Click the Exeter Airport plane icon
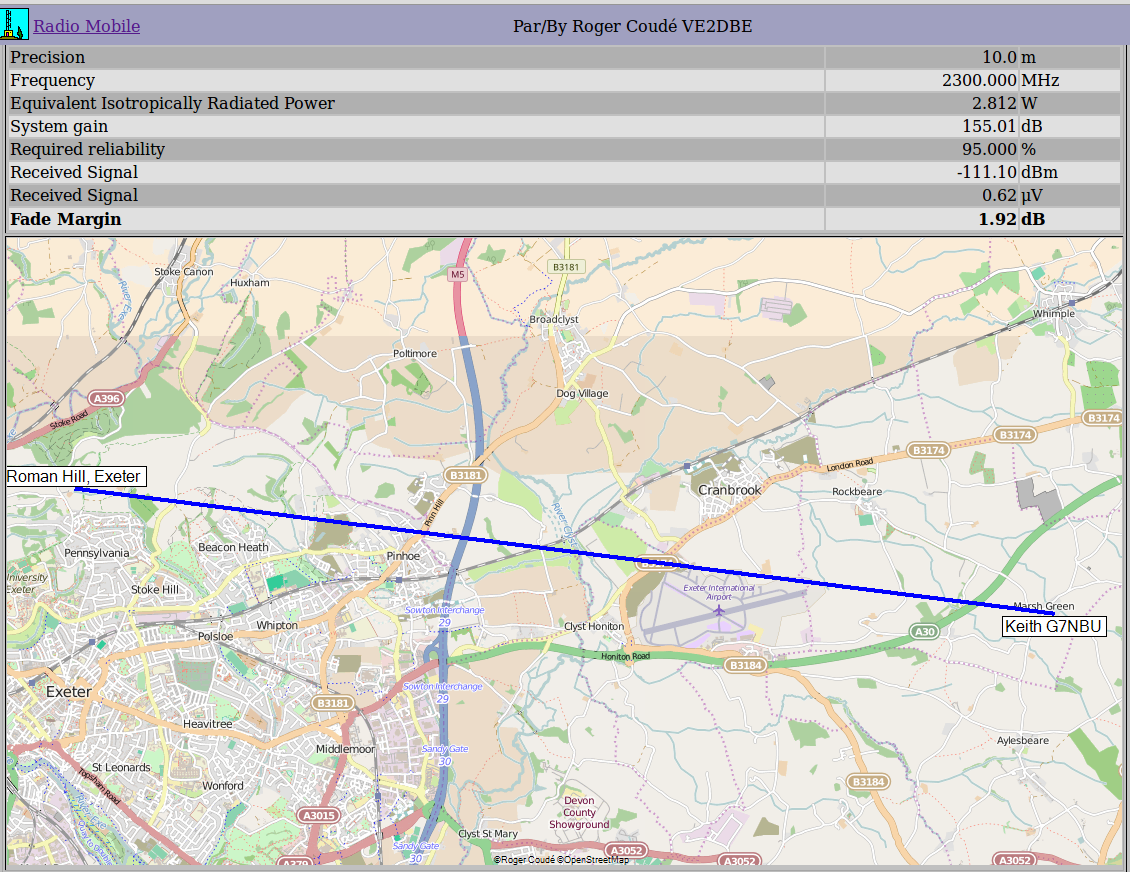1130x872 pixels. [x=719, y=609]
